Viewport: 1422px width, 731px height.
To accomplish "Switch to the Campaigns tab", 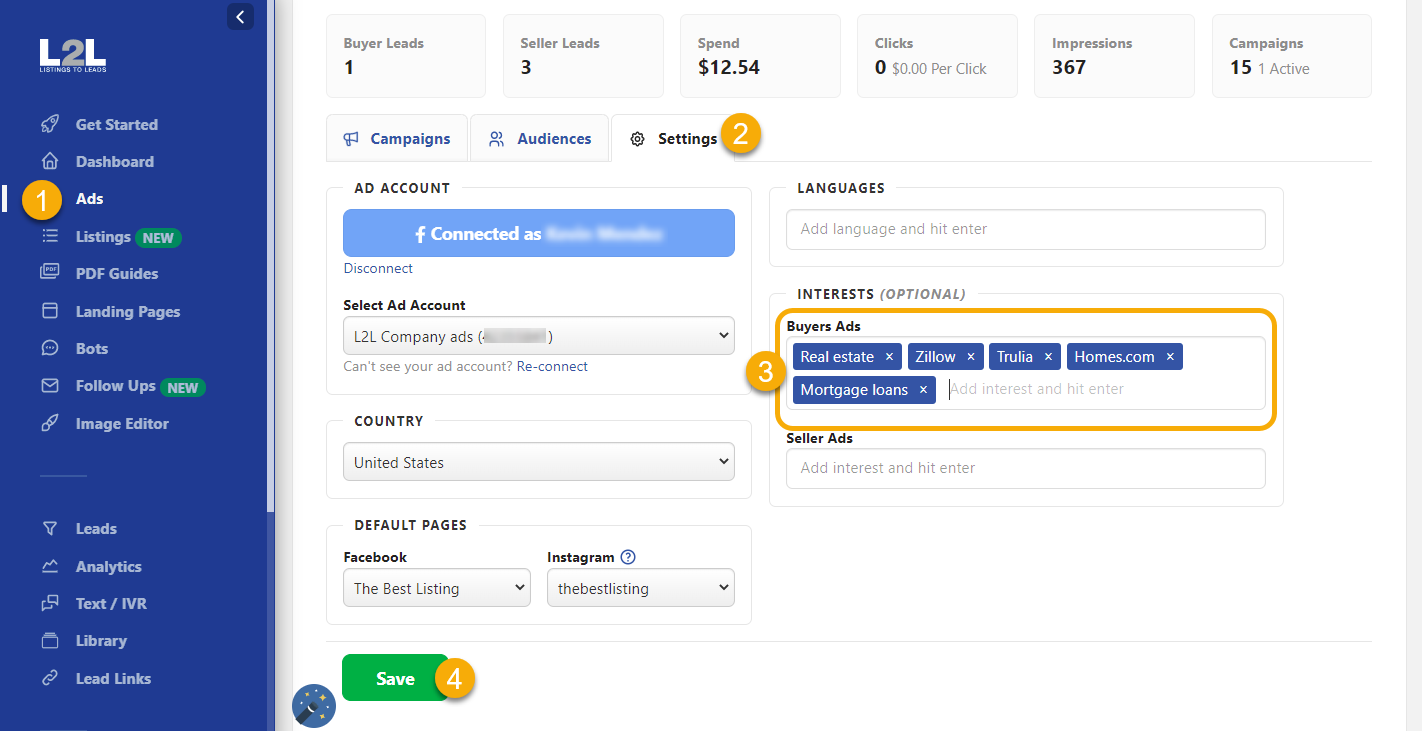I will point(397,139).
